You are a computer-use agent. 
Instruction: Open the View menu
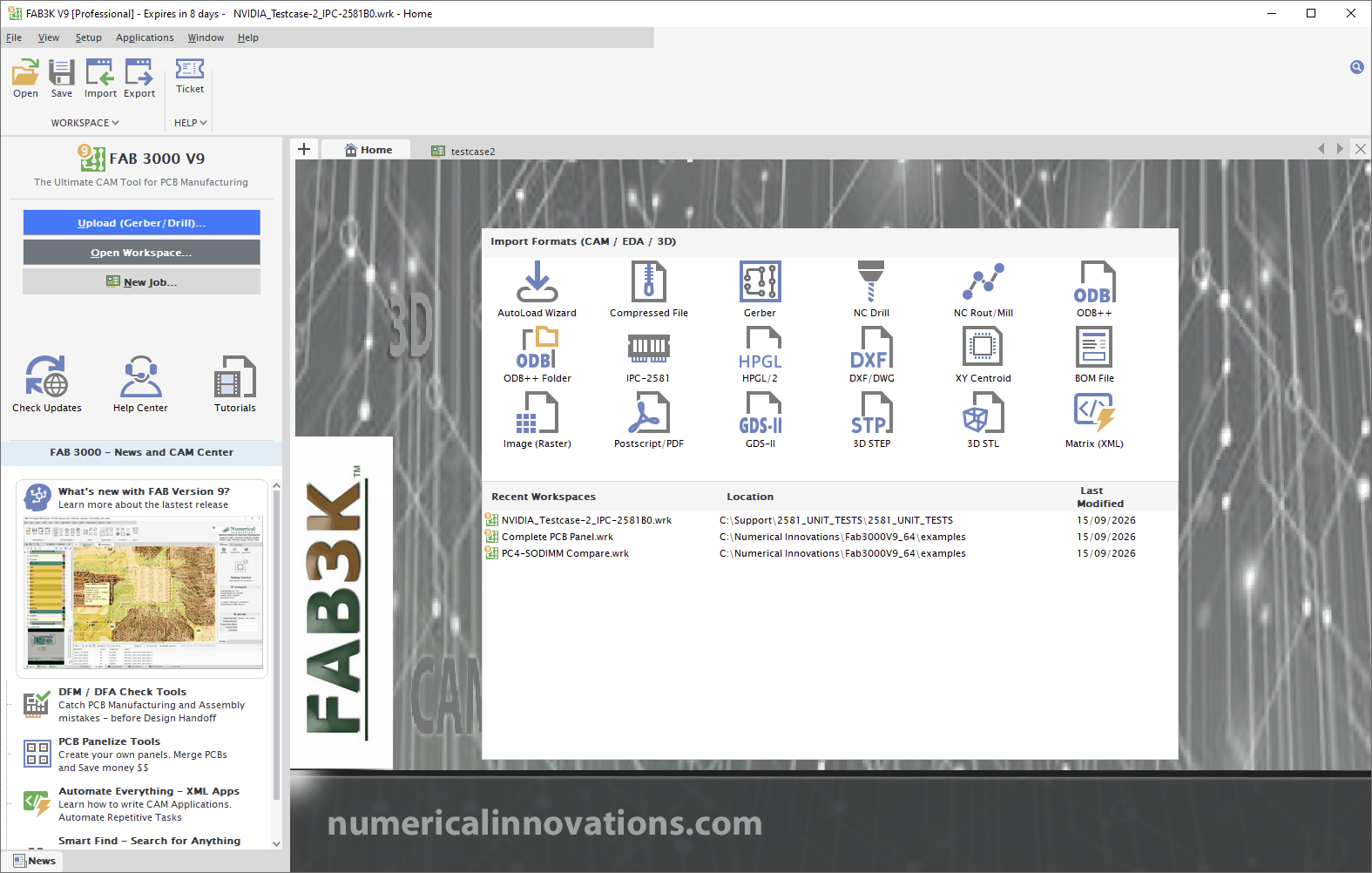[x=49, y=37]
